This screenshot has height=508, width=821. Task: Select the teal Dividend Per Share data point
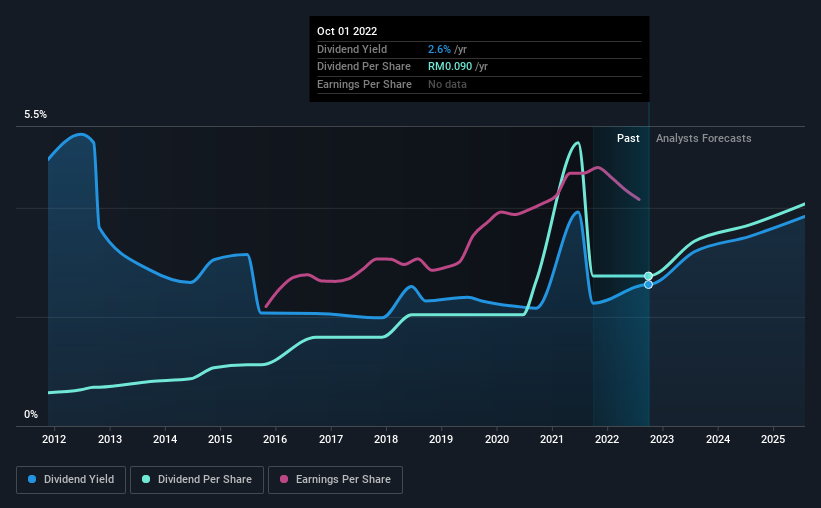[x=648, y=276]
